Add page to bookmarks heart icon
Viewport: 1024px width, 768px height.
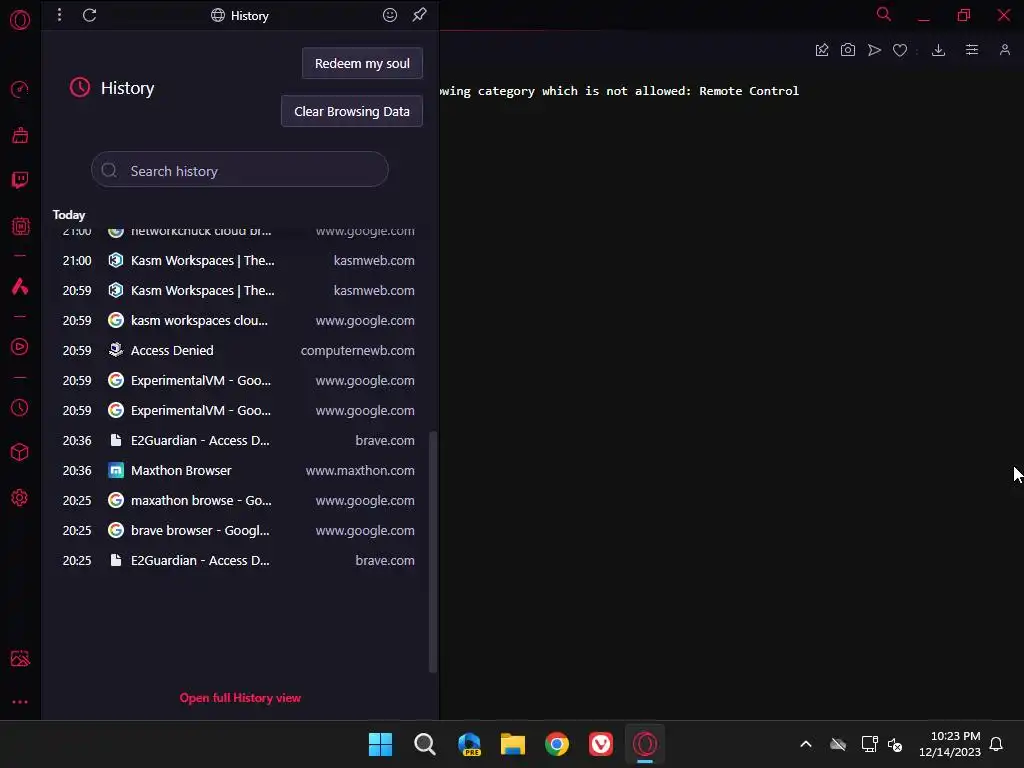point(900,50)
